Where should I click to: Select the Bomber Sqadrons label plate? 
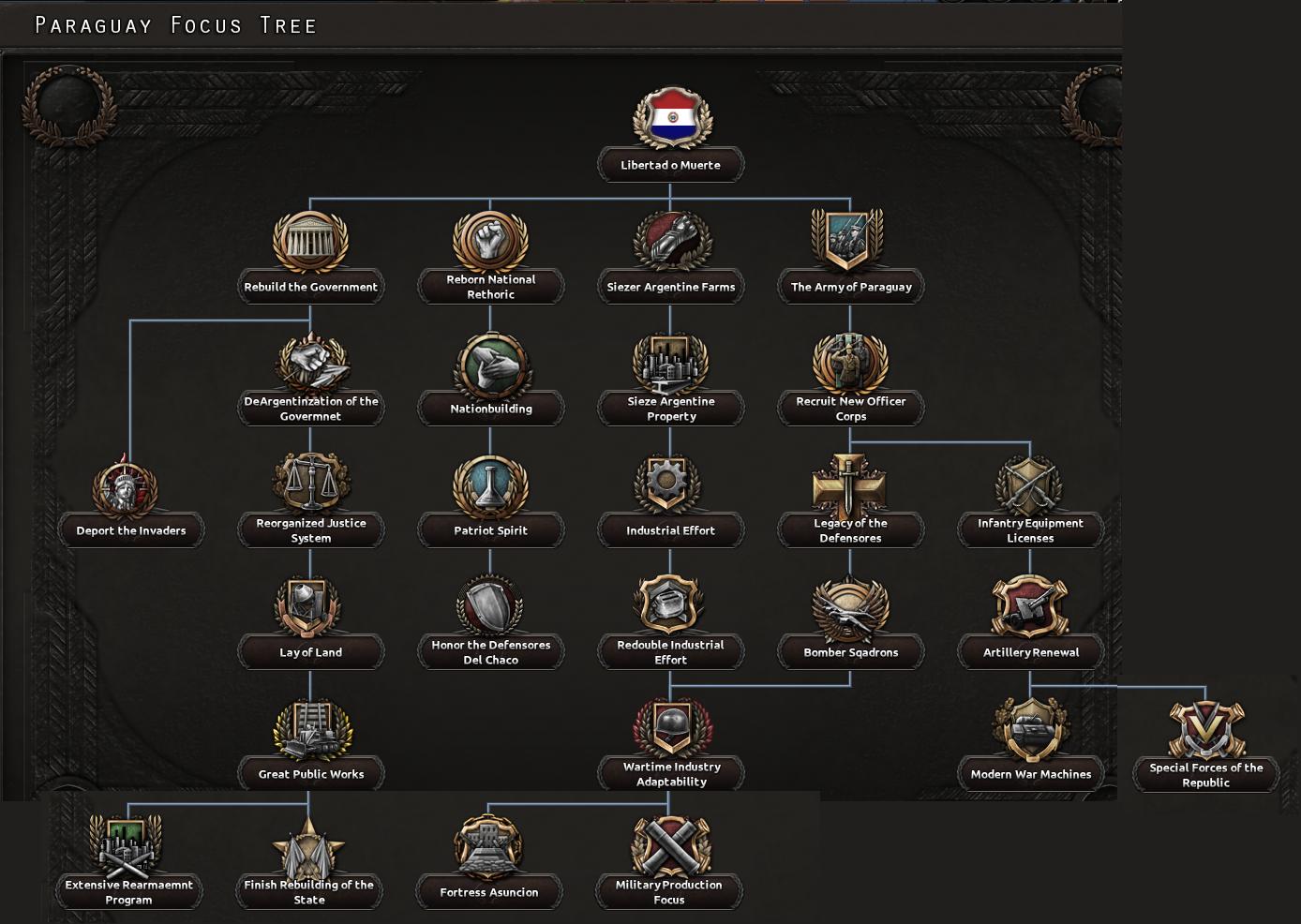point(851,652)
